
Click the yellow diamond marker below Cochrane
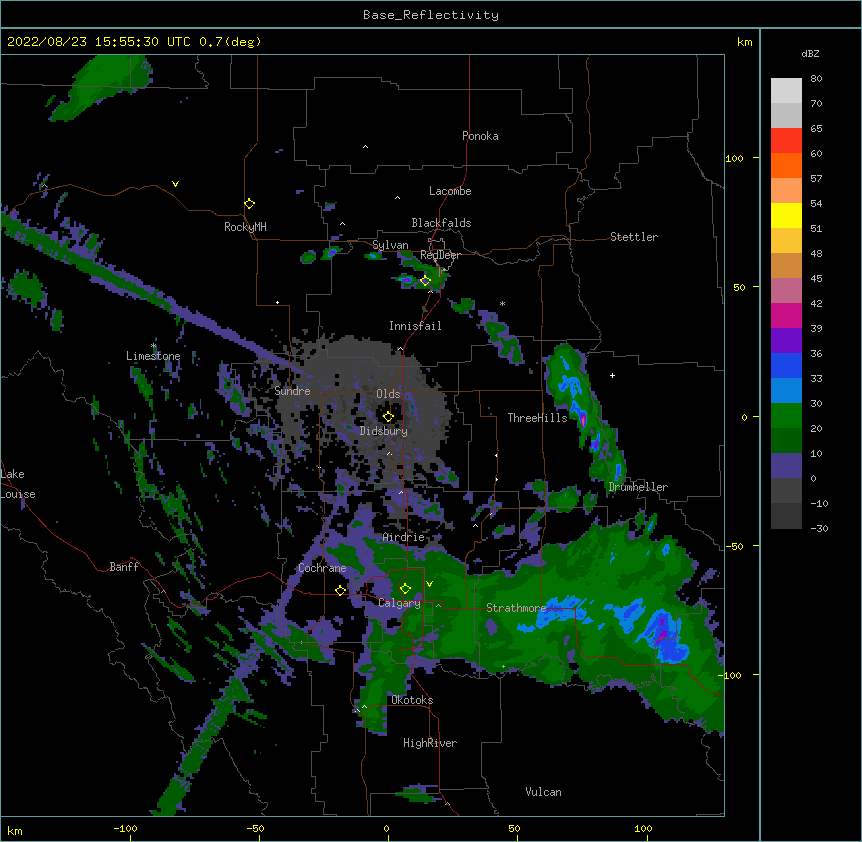[340, 590]
